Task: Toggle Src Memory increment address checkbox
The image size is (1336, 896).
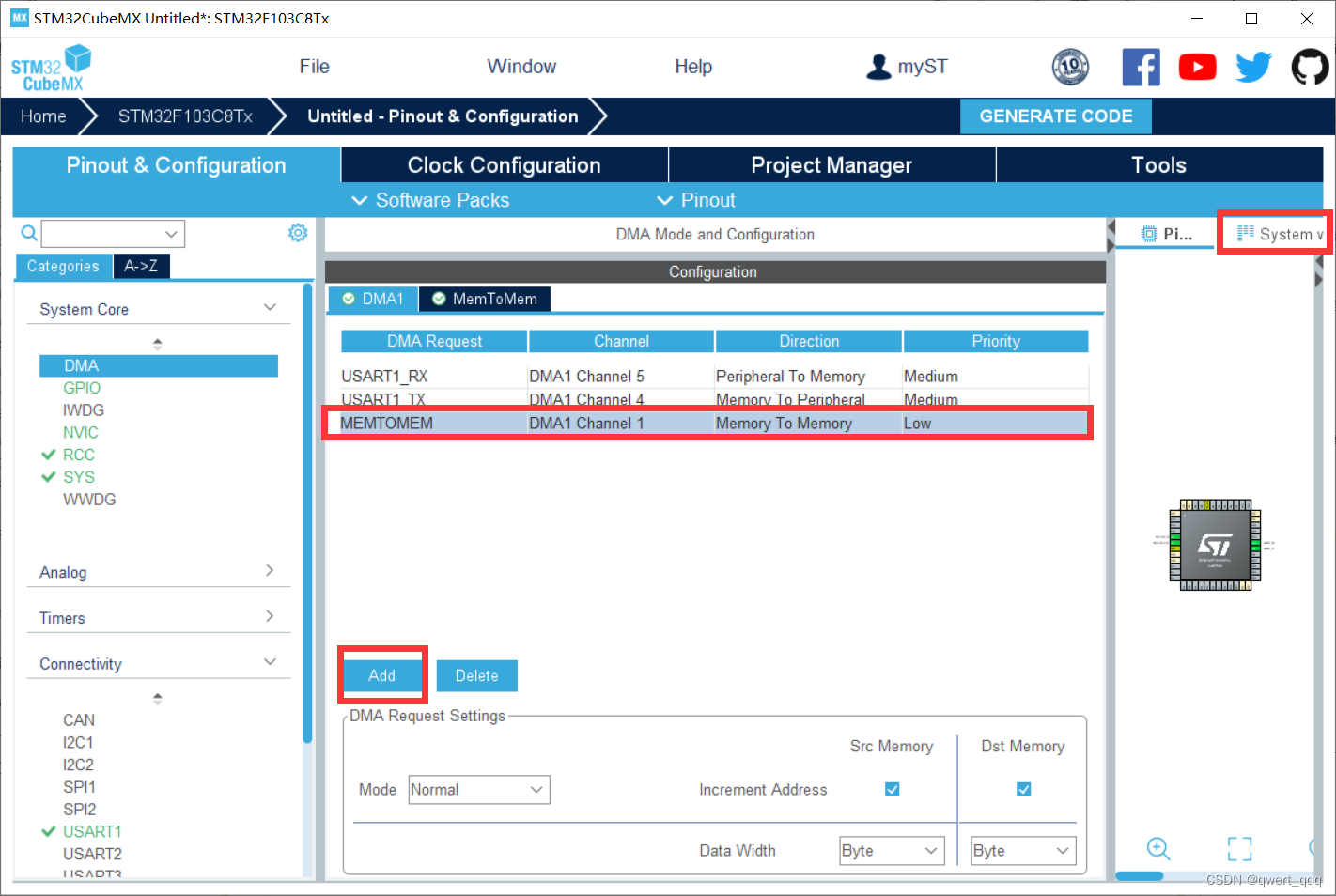Action: 893,790
